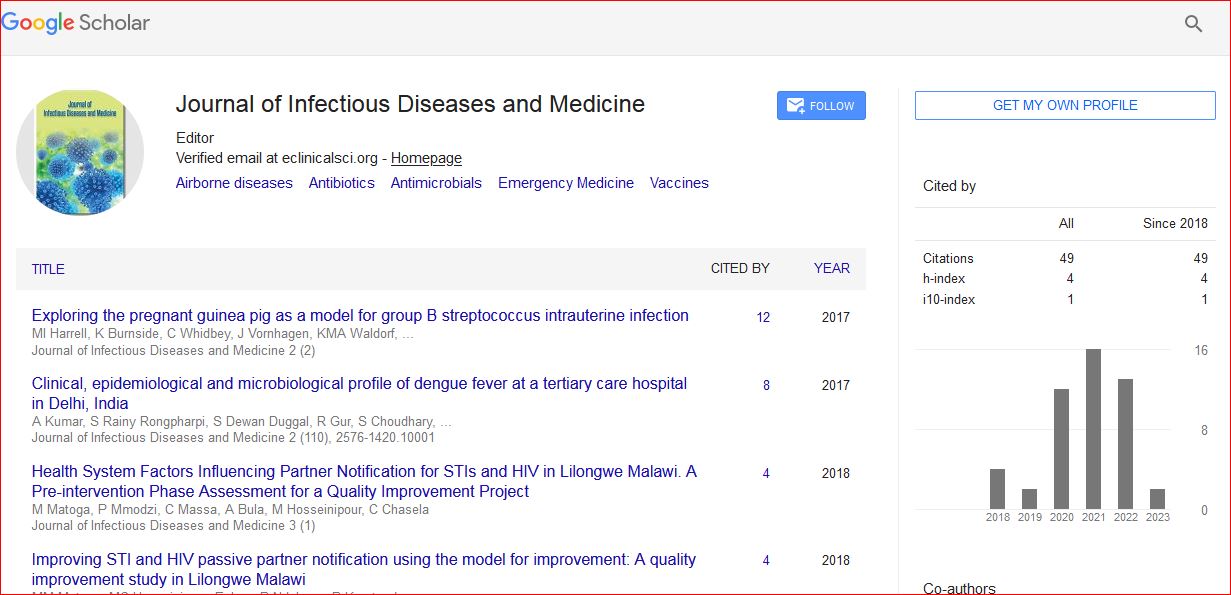Open the Antimicrobials topic link
The height and width of the screenshot is (595, 1231).
coord(436,183)
